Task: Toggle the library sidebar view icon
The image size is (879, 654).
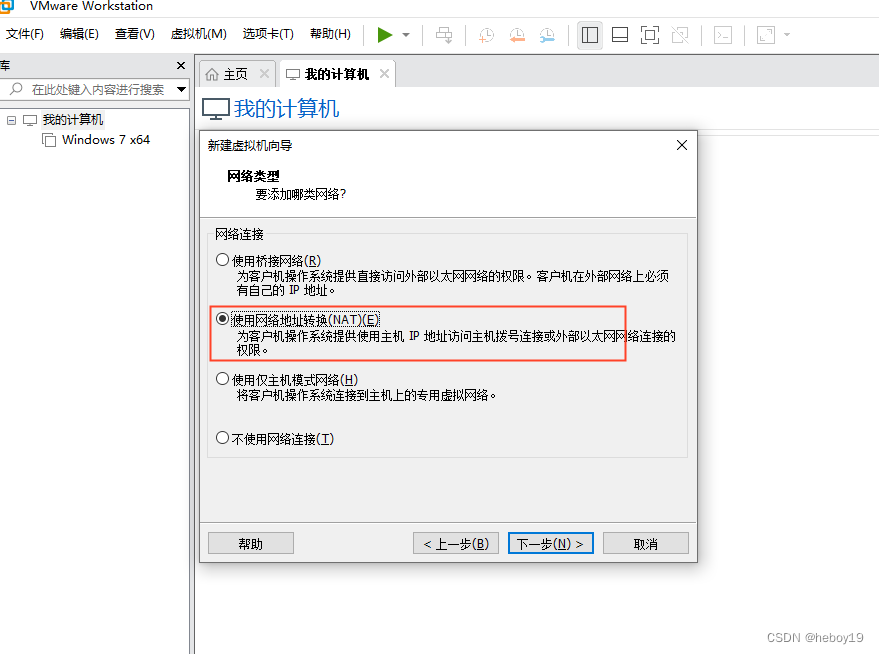Action: (x=590, y=35)
